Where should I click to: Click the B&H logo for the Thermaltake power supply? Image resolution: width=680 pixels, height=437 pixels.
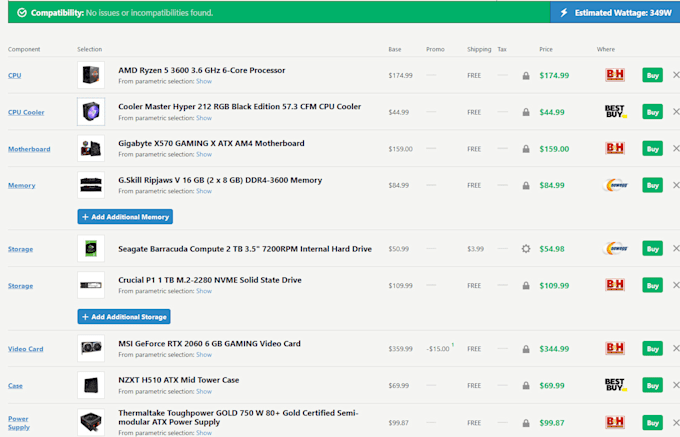pos(615,422)
